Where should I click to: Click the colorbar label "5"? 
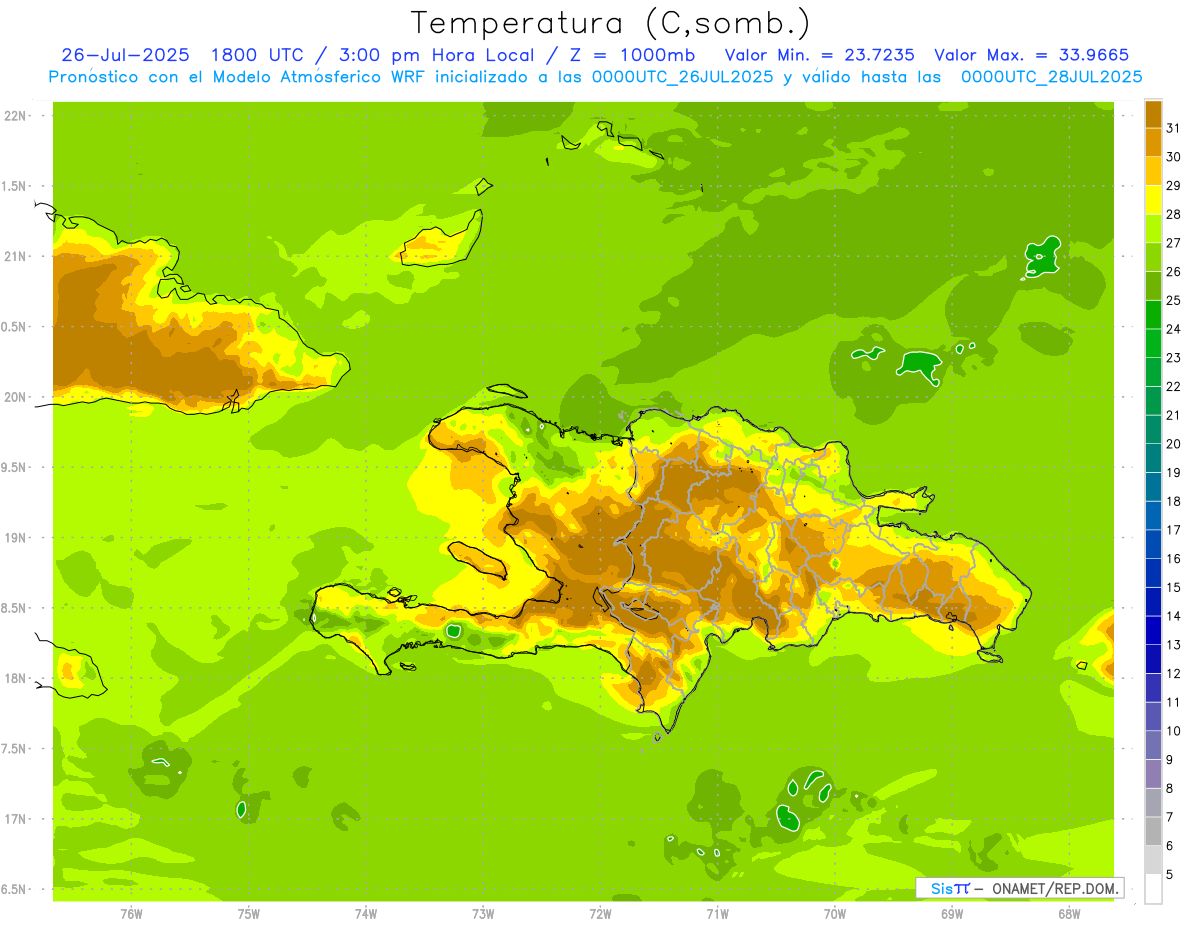pyautogui.click(x=1170, y=875)
